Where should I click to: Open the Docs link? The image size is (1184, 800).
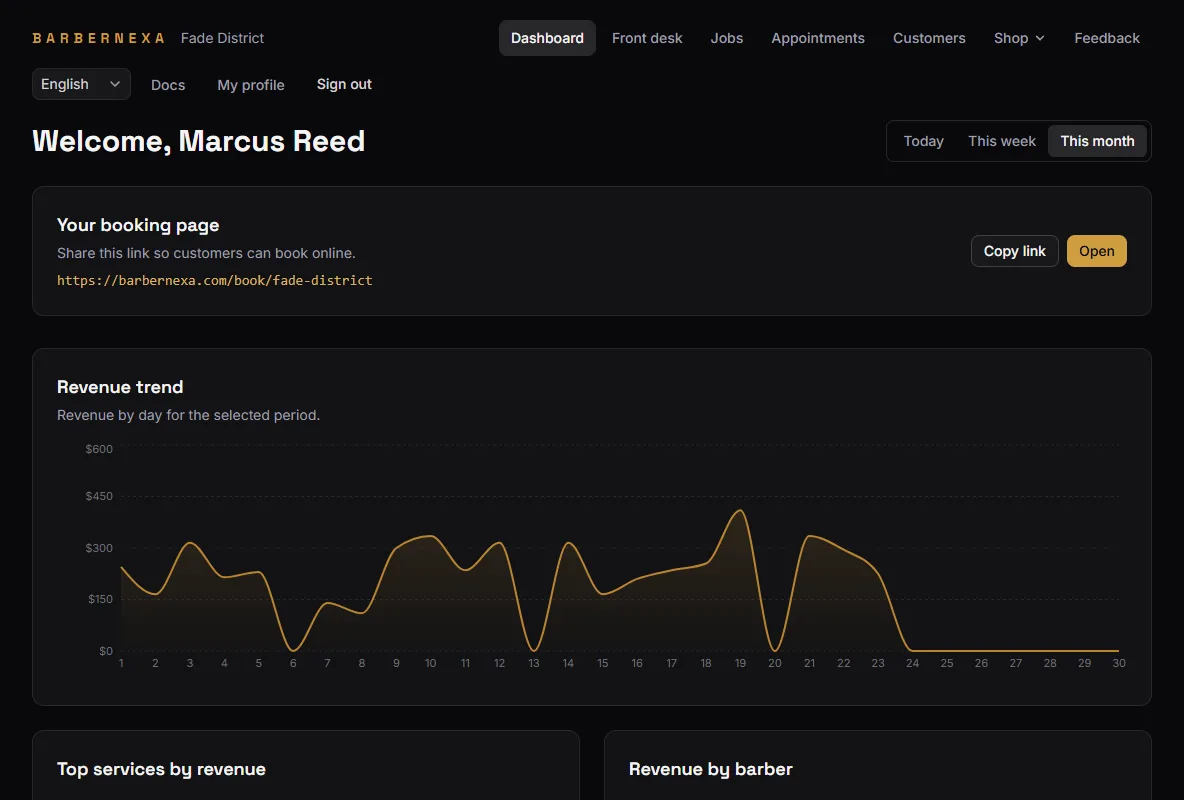[168, 85]
